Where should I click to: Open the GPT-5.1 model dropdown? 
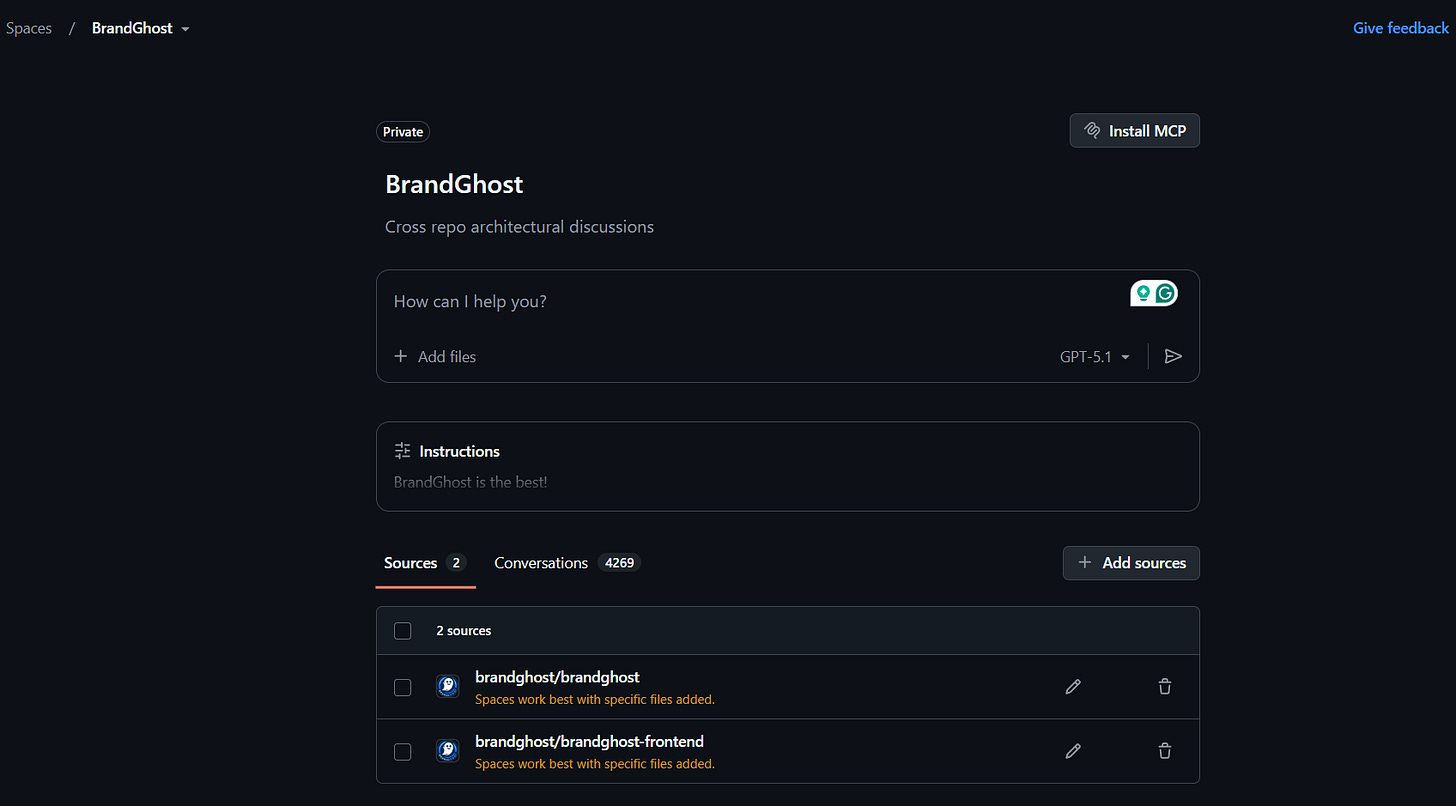pos(1094,356)
